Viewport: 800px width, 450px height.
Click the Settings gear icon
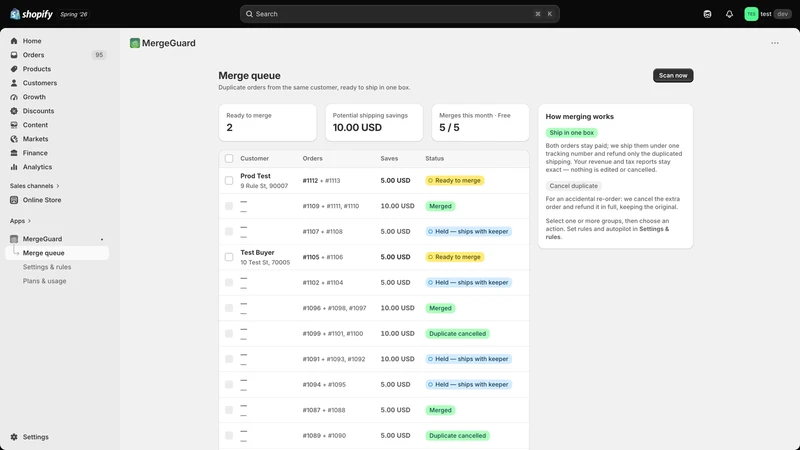[x=14, y=437]
